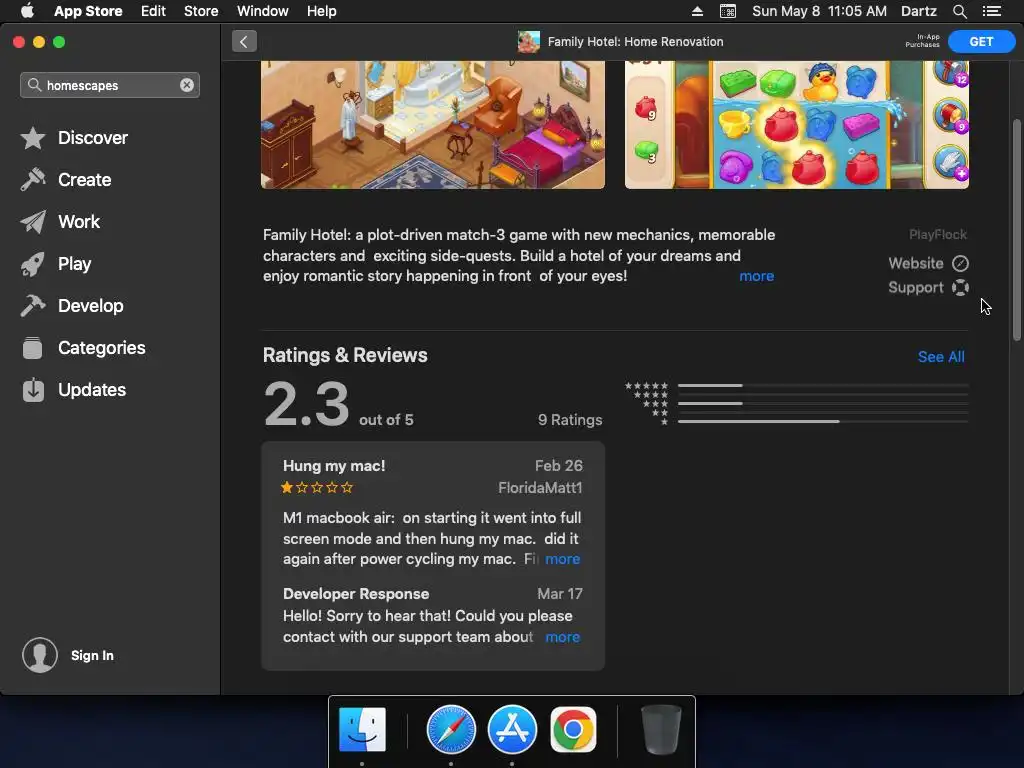Click the Ratings & Reviews heading
1024x768 pixels.
(x=345, y=355)
